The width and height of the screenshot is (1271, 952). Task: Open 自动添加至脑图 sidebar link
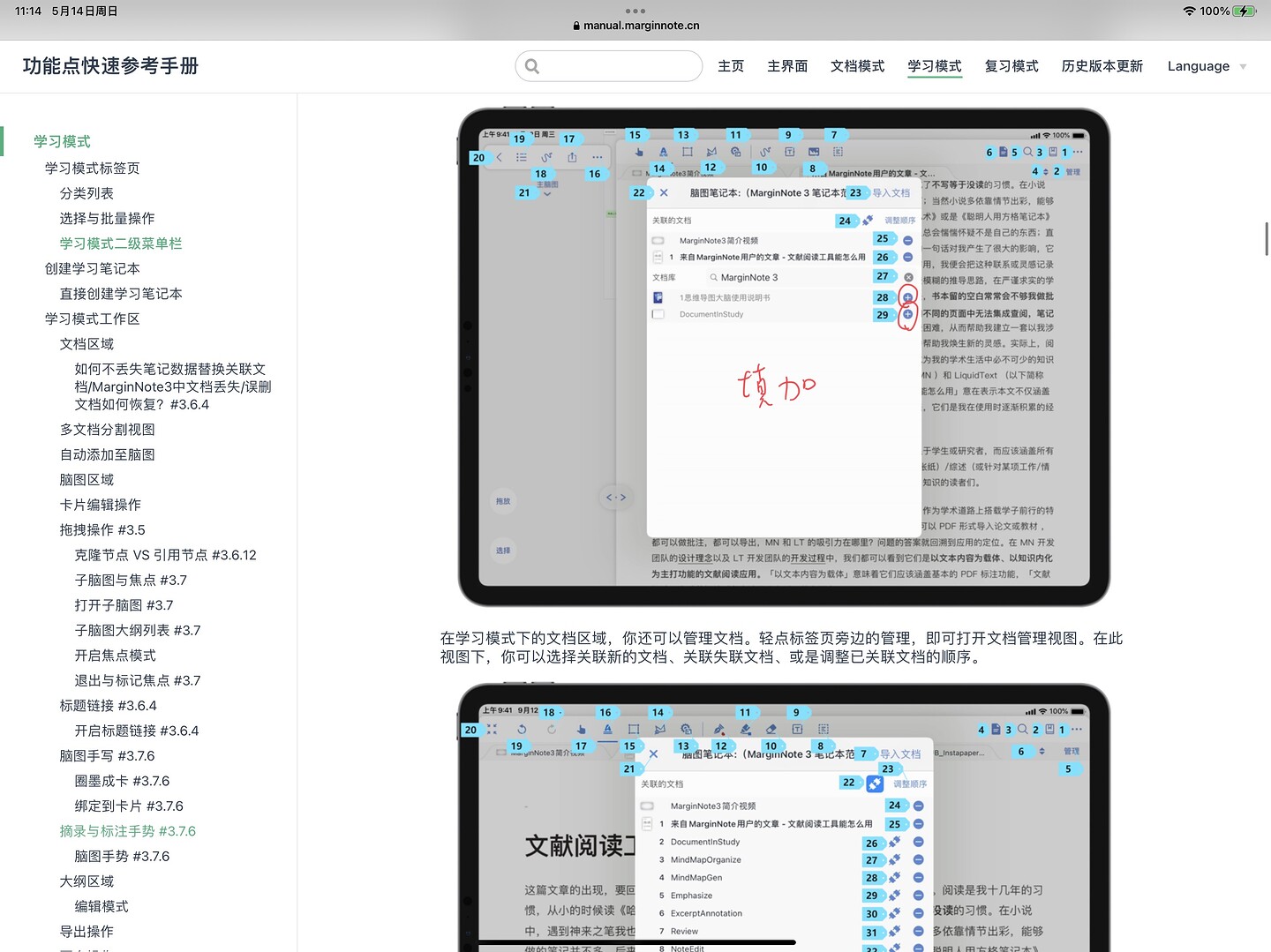[x=108, y=454]
